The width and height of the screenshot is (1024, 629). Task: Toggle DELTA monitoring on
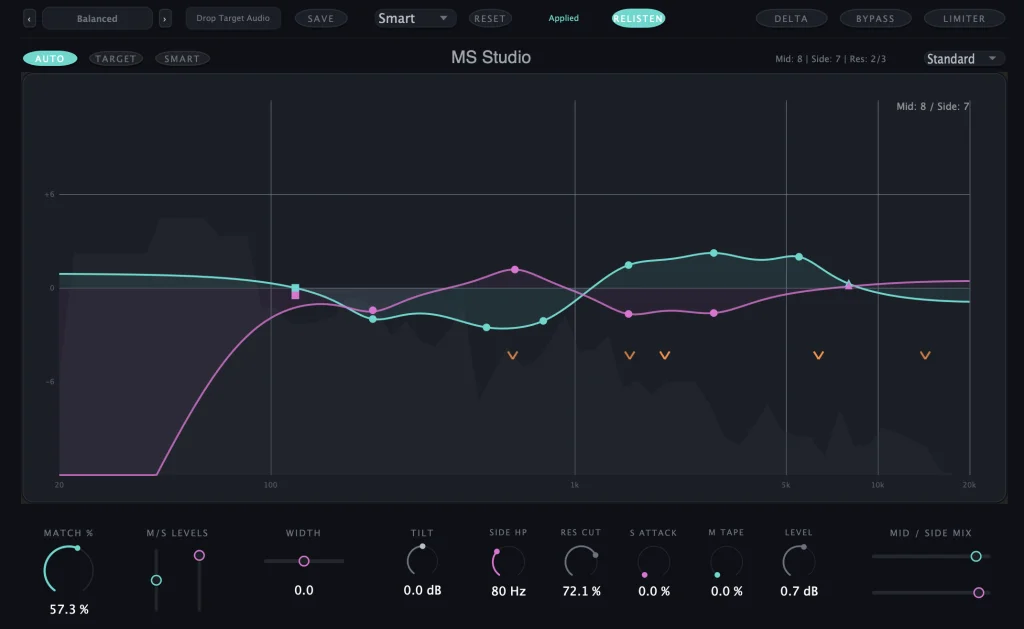point(791,18)
